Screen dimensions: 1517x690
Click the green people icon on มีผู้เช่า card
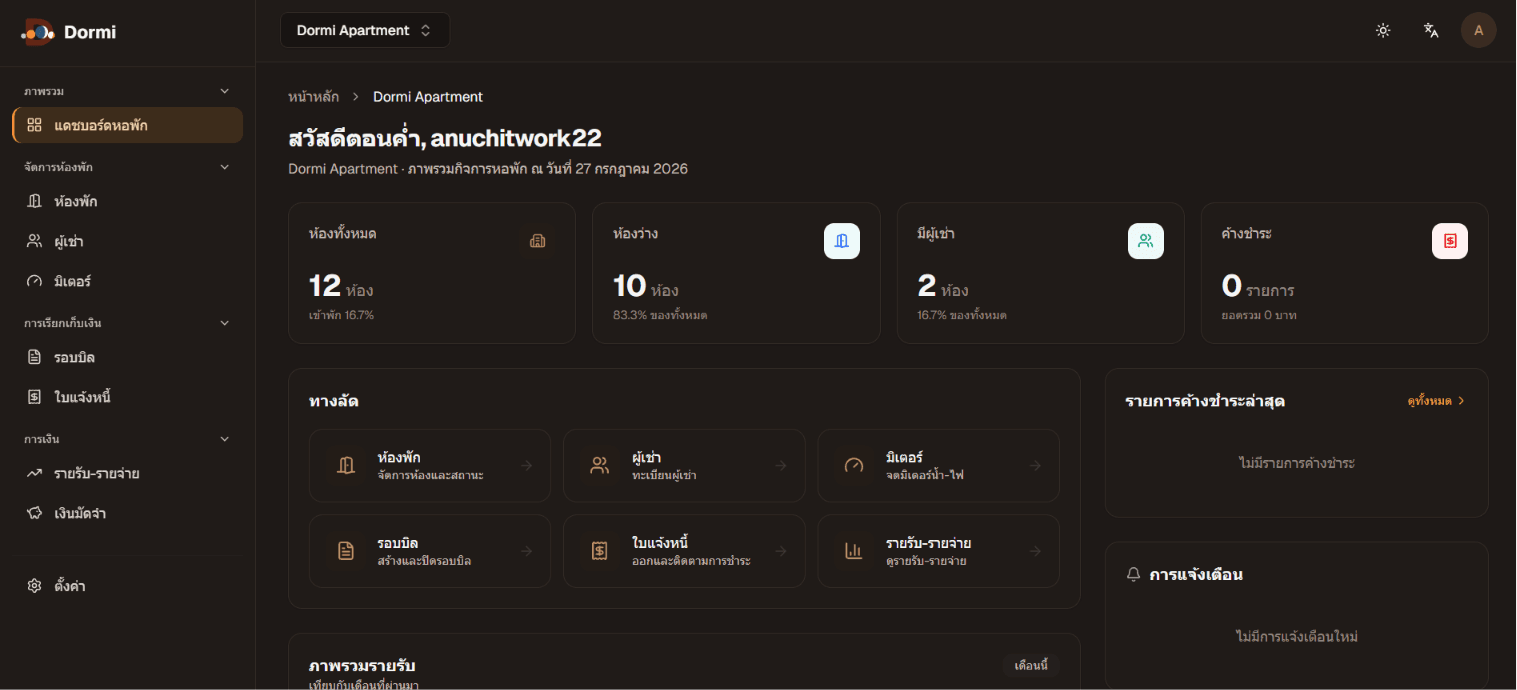[1146, 241]
